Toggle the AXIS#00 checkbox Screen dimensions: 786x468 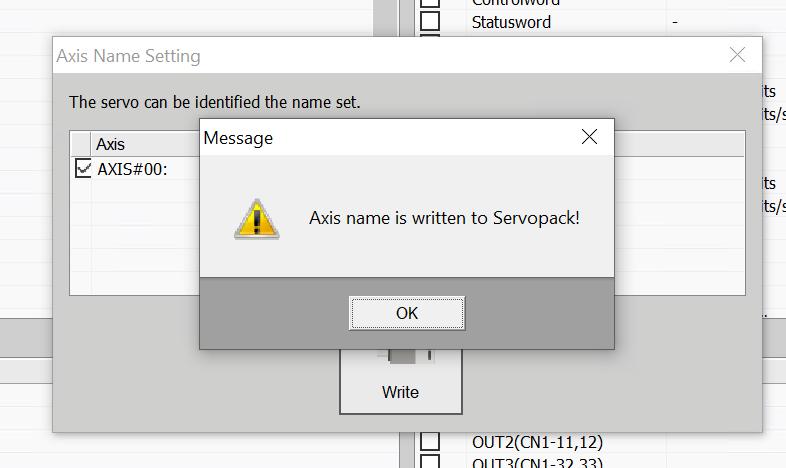coord(83,169)
